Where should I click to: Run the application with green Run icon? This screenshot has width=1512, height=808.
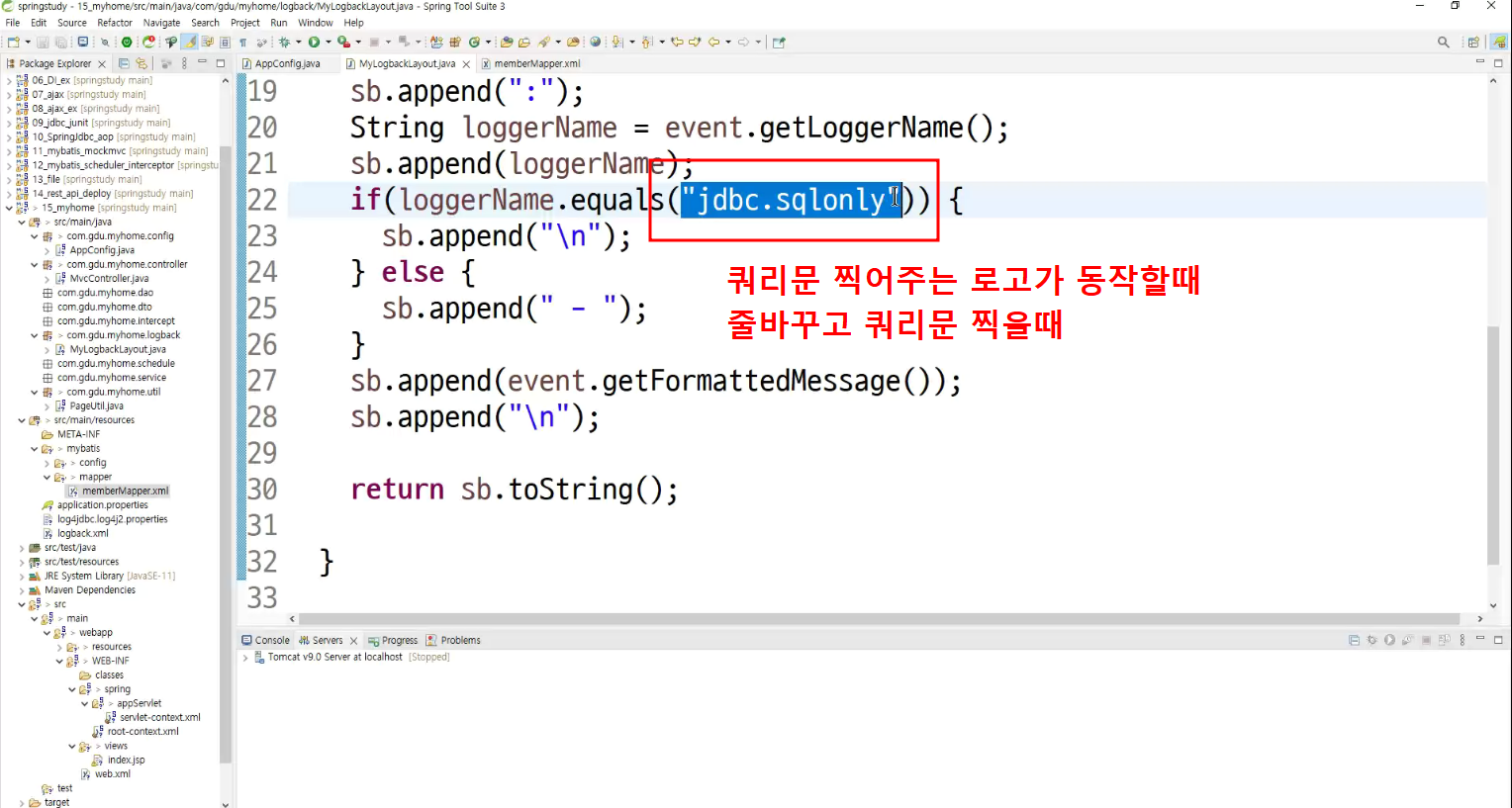(x=314, y=42)
